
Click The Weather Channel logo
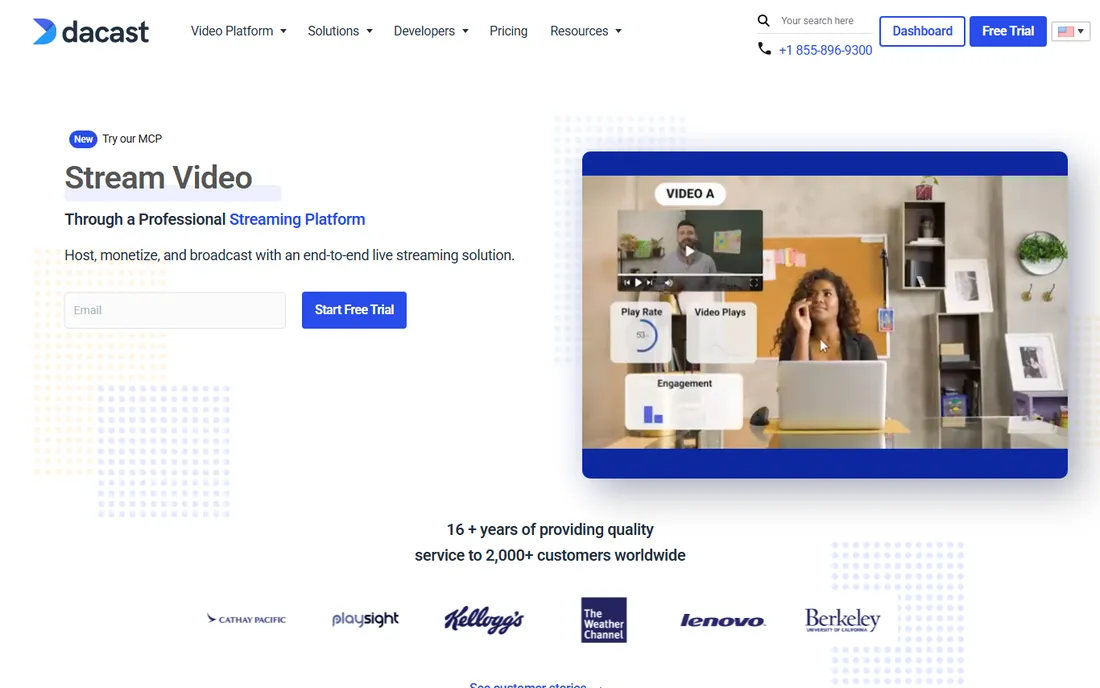tap(604, 620)
